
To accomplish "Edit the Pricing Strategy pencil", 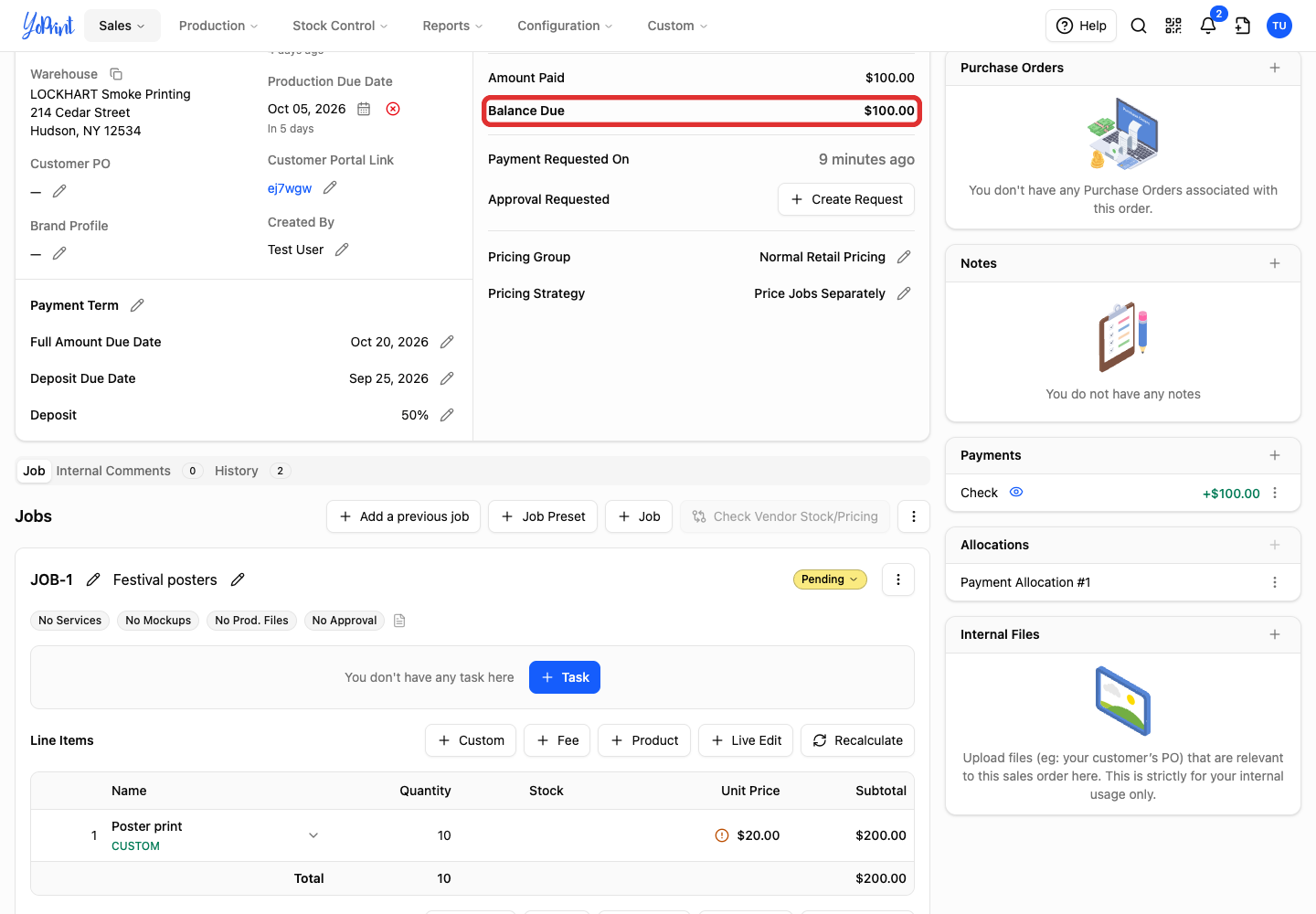I will (904, 293).
